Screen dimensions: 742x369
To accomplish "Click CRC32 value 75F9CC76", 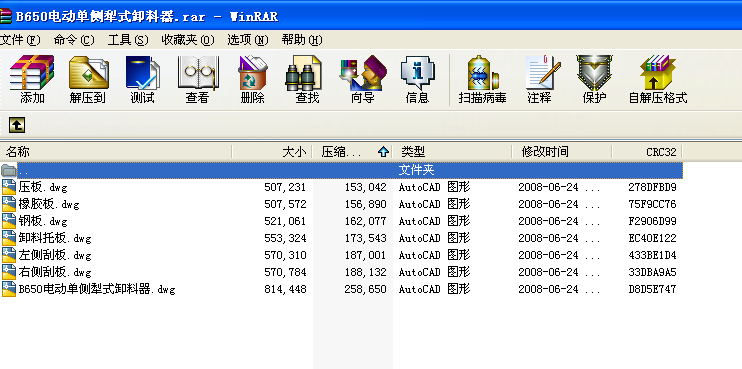I will click(x=652, y=204).
